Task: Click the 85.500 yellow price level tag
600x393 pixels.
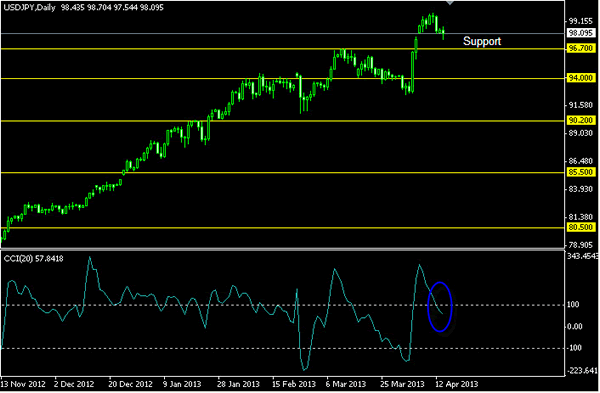Action: tap(580, 172)
